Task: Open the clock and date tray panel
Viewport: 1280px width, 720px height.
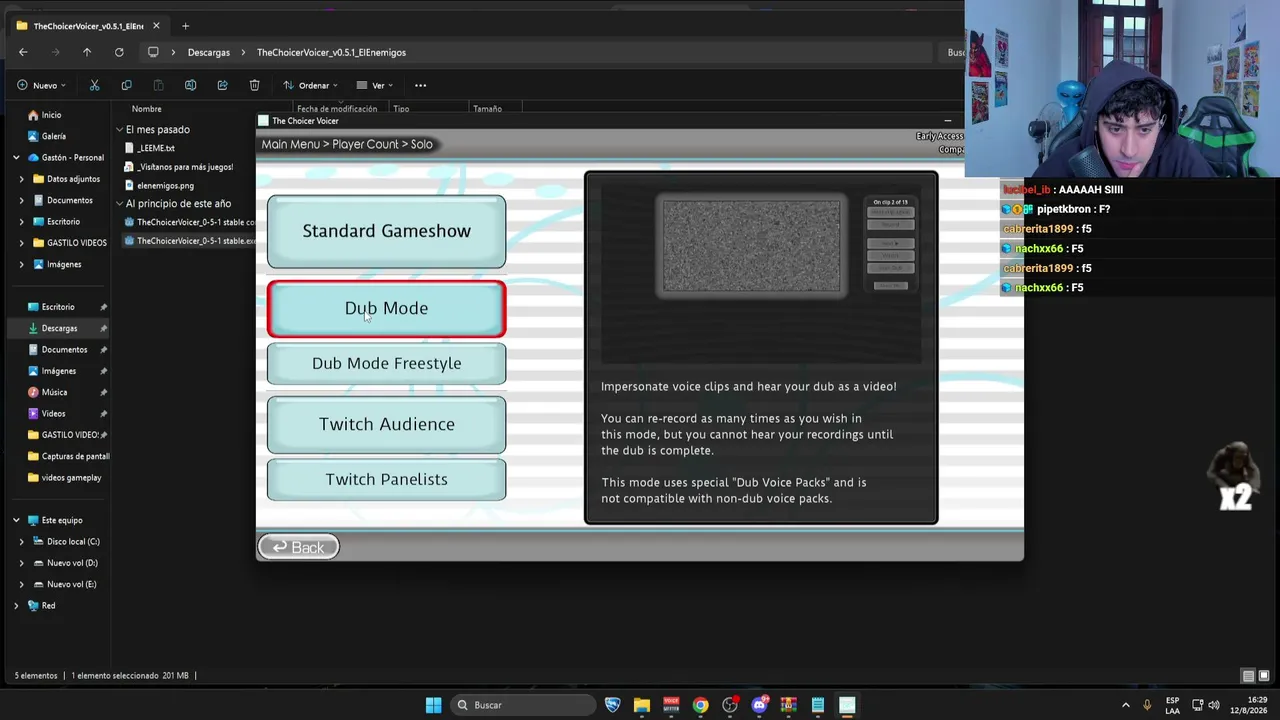Action: click(x=1249, y=705)
